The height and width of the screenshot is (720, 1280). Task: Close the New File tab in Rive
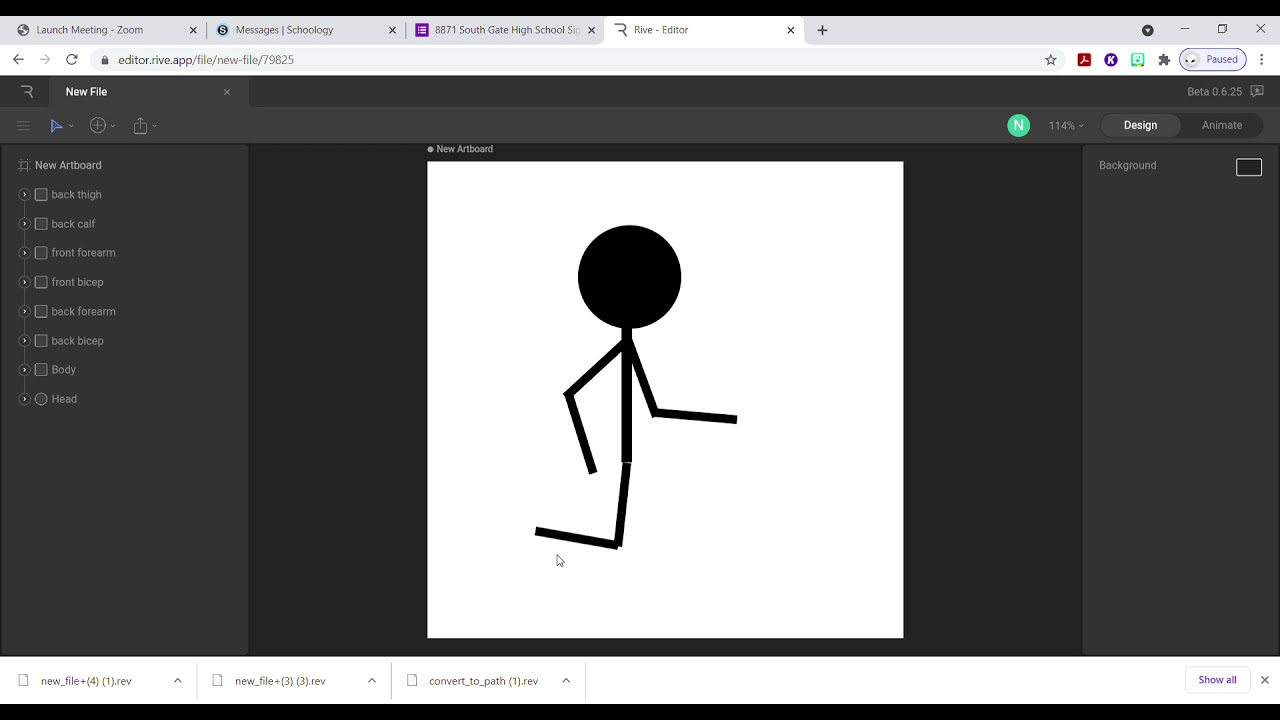point(227,92)
